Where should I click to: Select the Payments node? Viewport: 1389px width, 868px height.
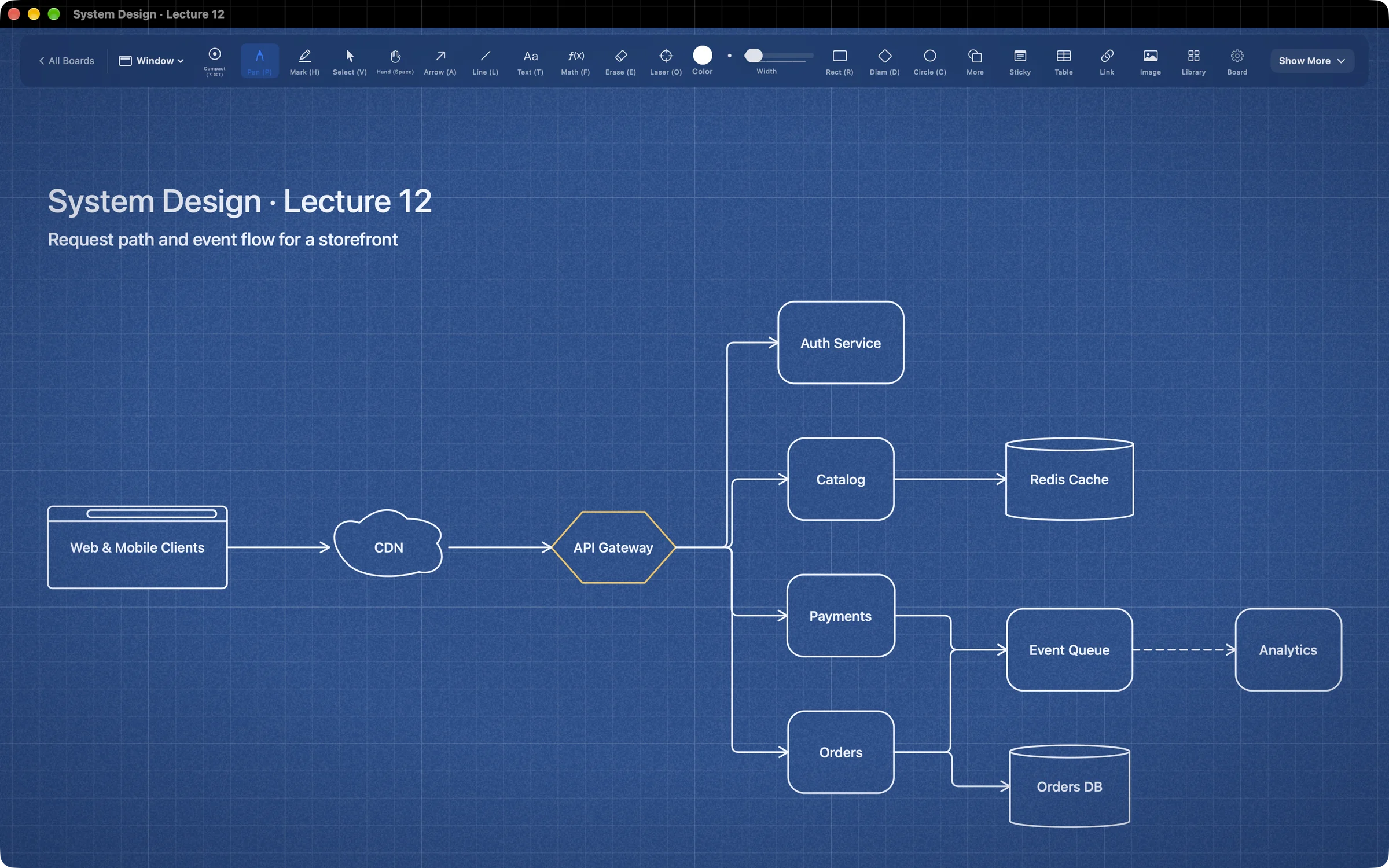tap(840, 616)
